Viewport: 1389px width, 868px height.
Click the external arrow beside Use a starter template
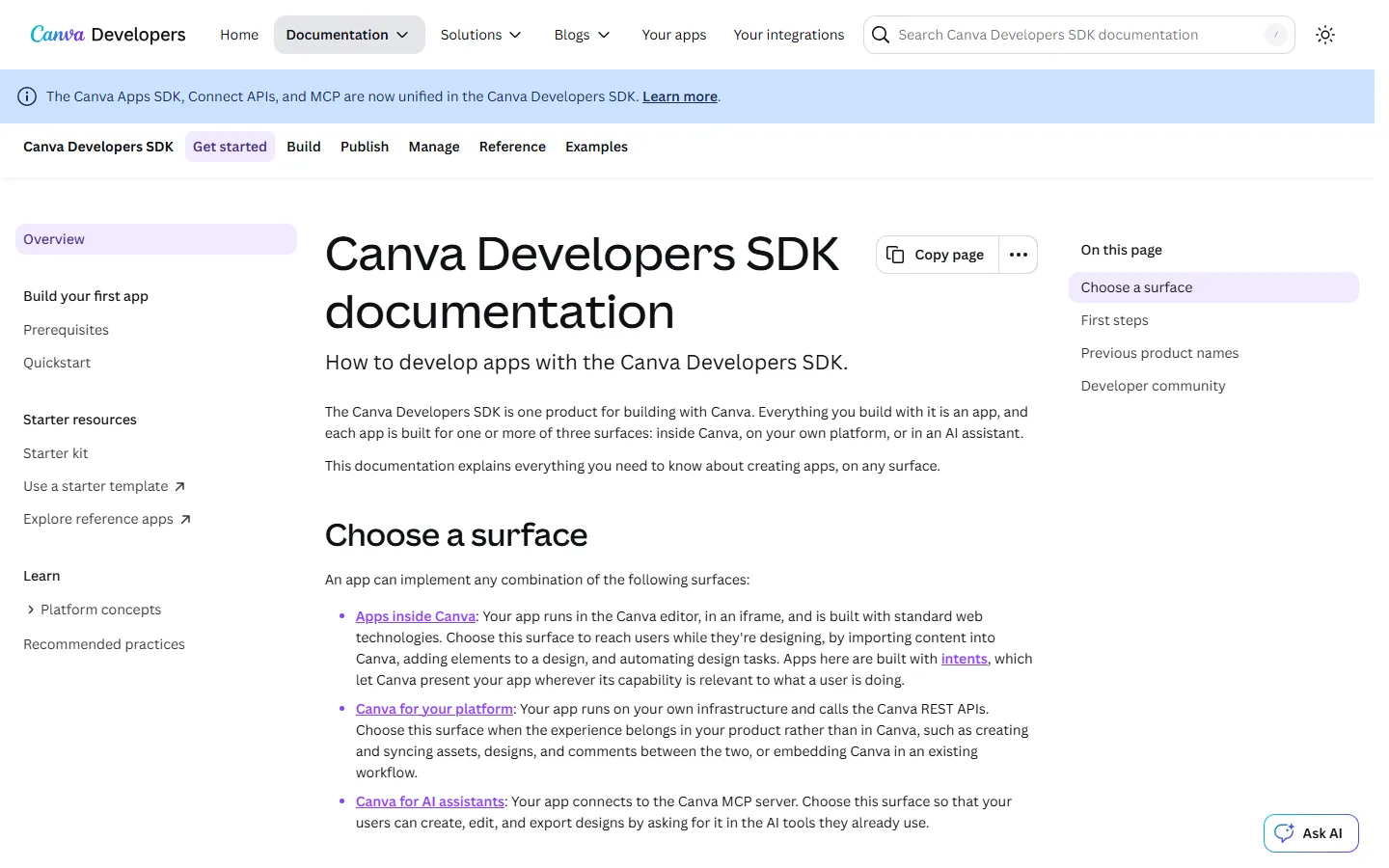pyautogui.click(x=179, y=487)
